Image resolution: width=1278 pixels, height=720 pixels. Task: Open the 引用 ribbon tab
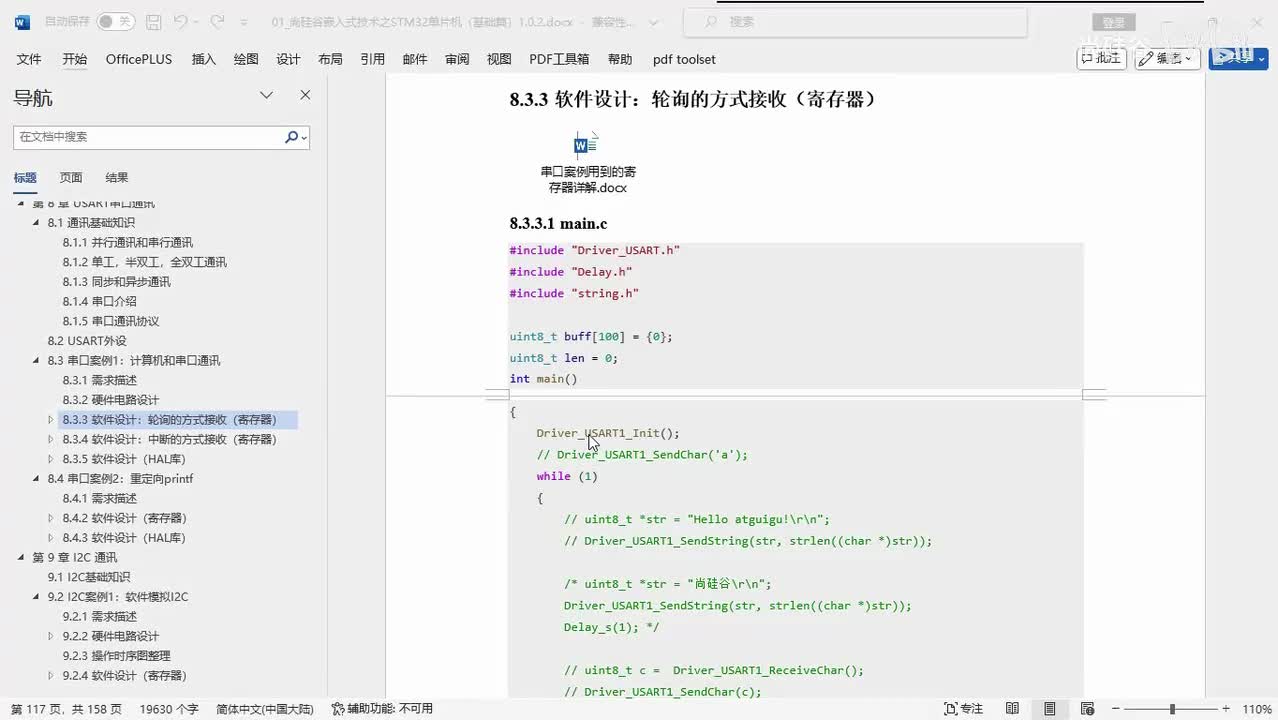coord(373,59)
